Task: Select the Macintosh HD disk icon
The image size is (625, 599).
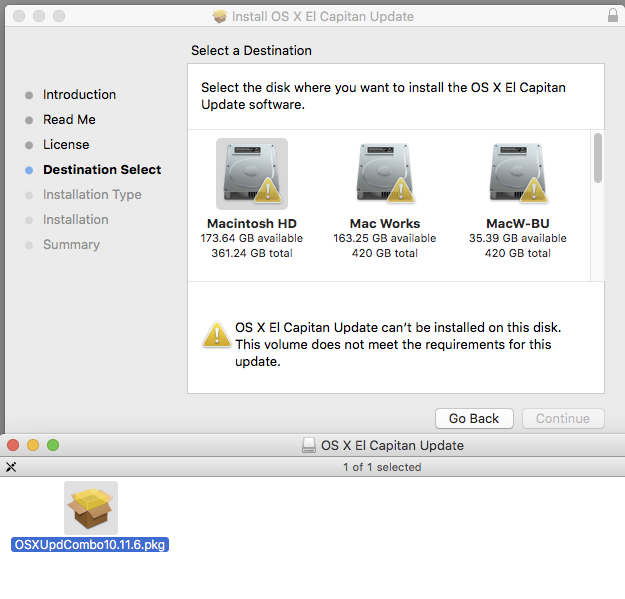Action: [252, 174]
